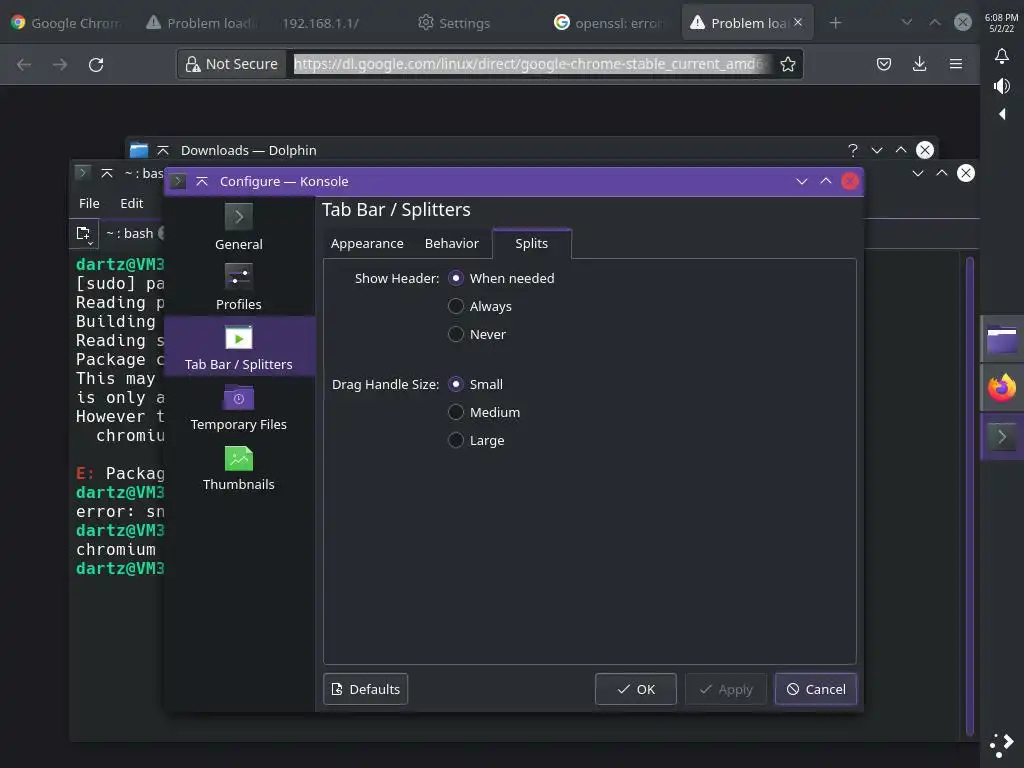
Task: Open the browser downloads icon
Action: tap(920, 64)
